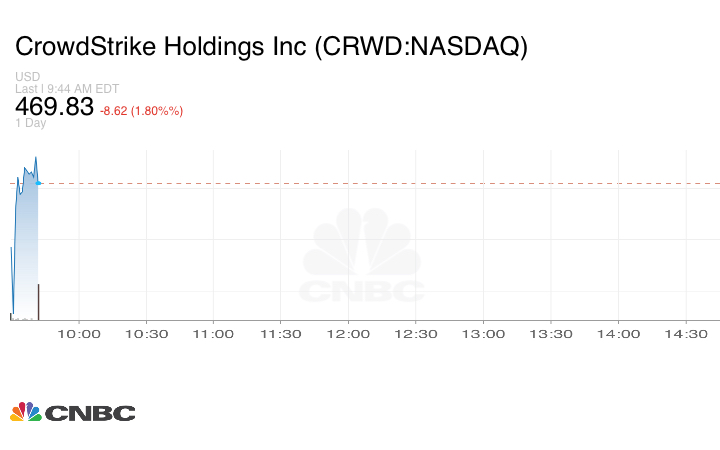Viewport: 720px width, 450px height.
Task: Click the 13:00 time axis label
Action: (x=483, y=334)
